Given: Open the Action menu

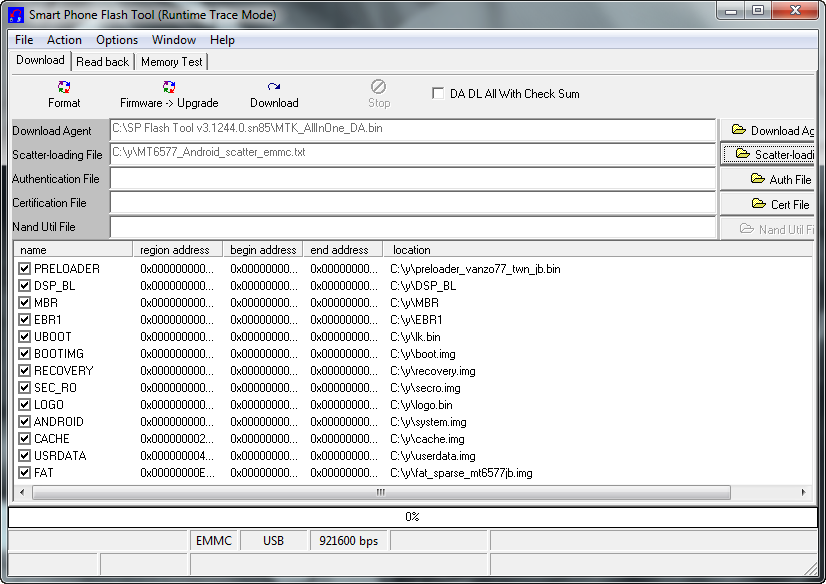Looking at the screenshot, I should click(x=64, y=40).
